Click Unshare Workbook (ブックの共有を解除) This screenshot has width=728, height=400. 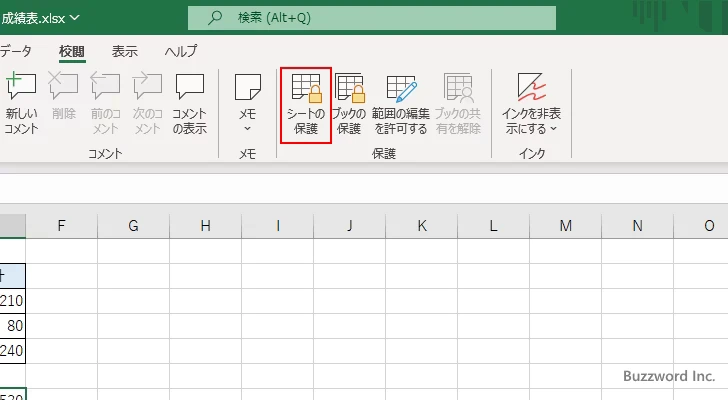(x=458, y=103)
